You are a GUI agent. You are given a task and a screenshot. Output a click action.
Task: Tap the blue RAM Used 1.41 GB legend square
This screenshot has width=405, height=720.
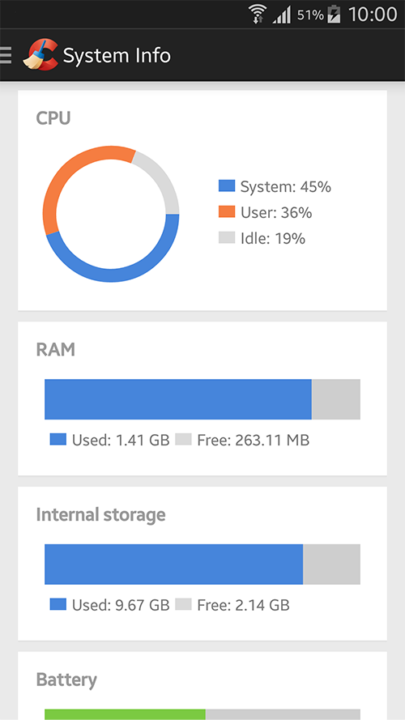pos(58,439)
